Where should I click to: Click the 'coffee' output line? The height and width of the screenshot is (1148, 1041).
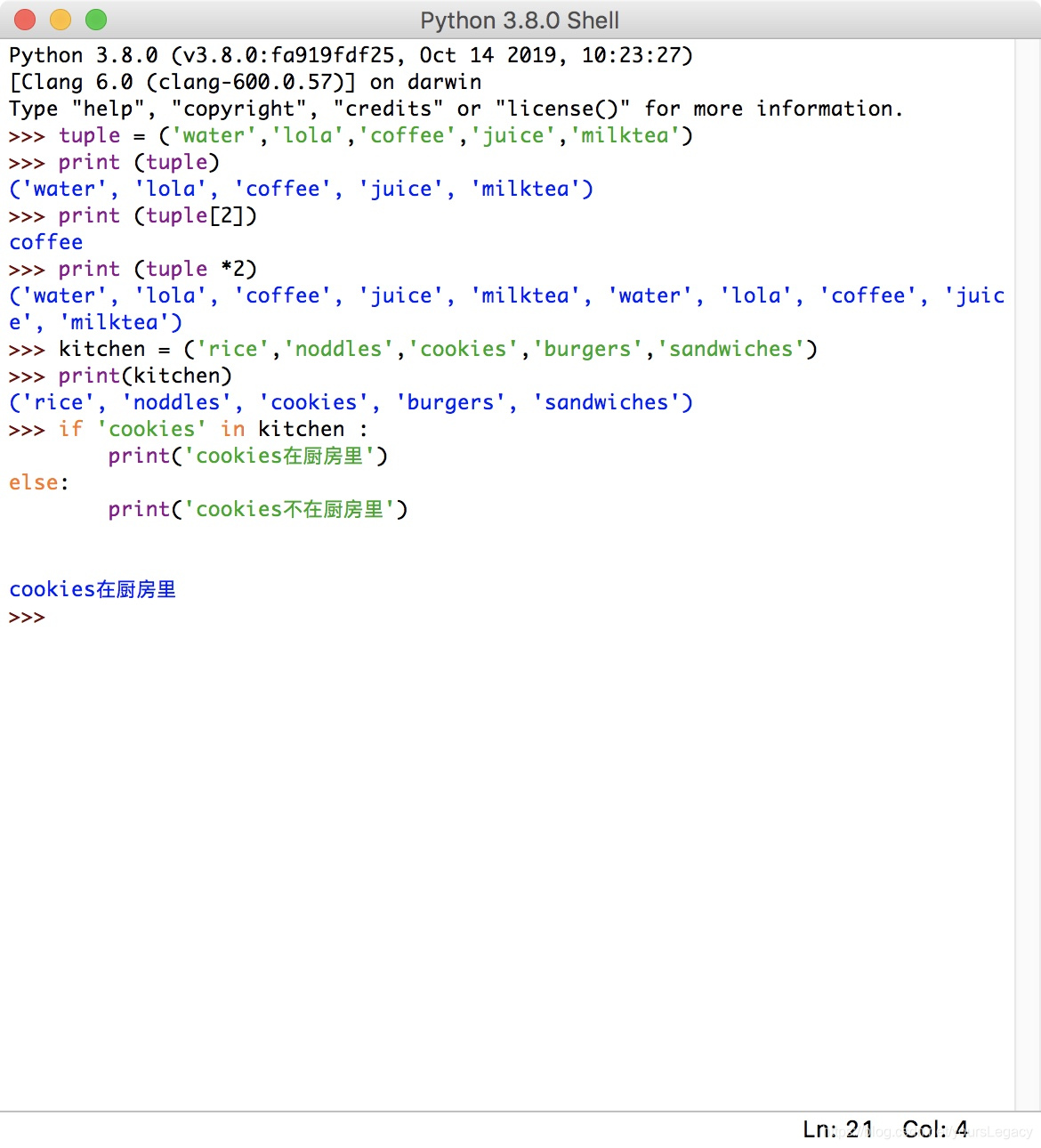coord(46,242)
